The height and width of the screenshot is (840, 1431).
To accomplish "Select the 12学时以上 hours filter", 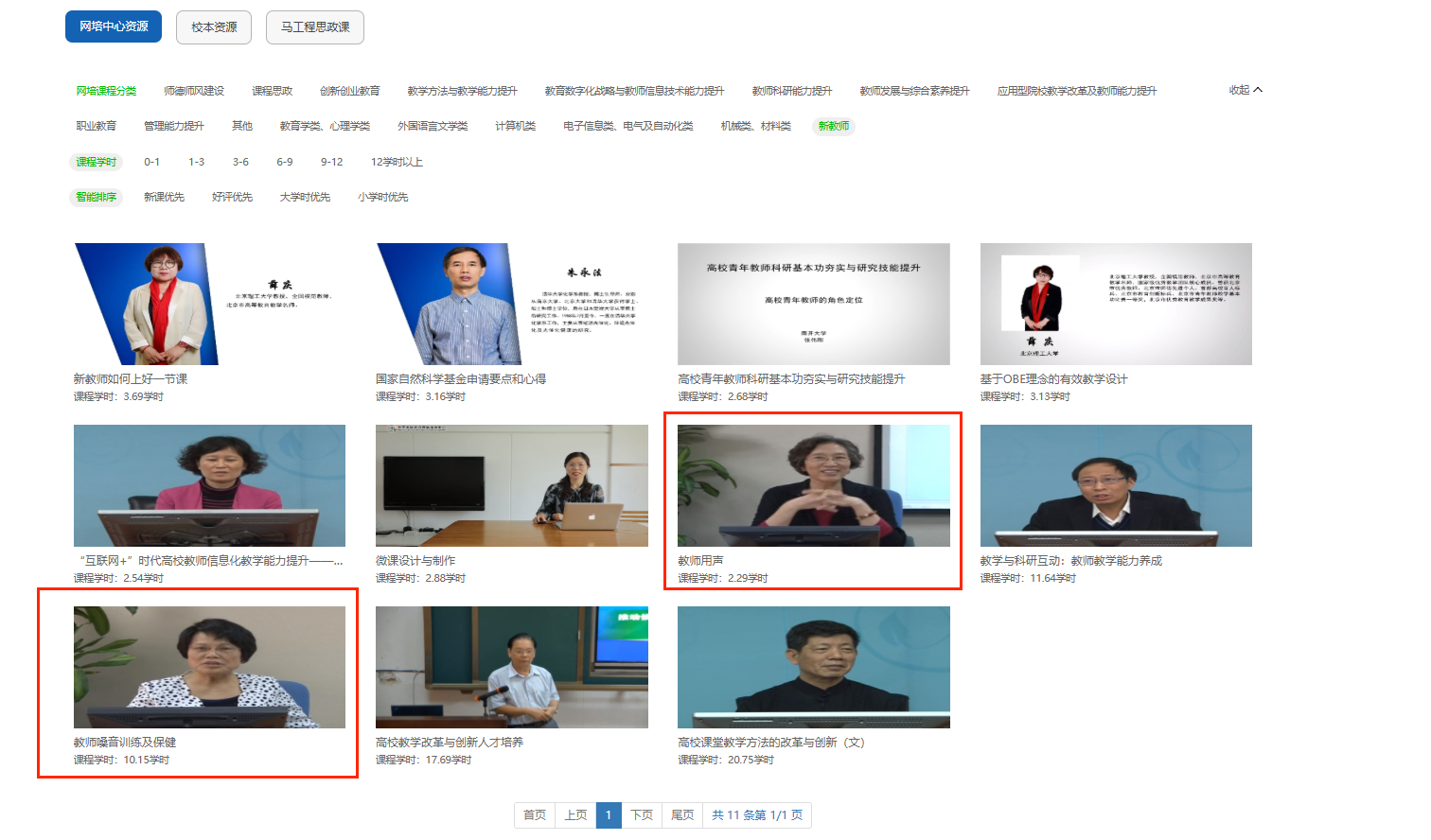I will 397,162.
